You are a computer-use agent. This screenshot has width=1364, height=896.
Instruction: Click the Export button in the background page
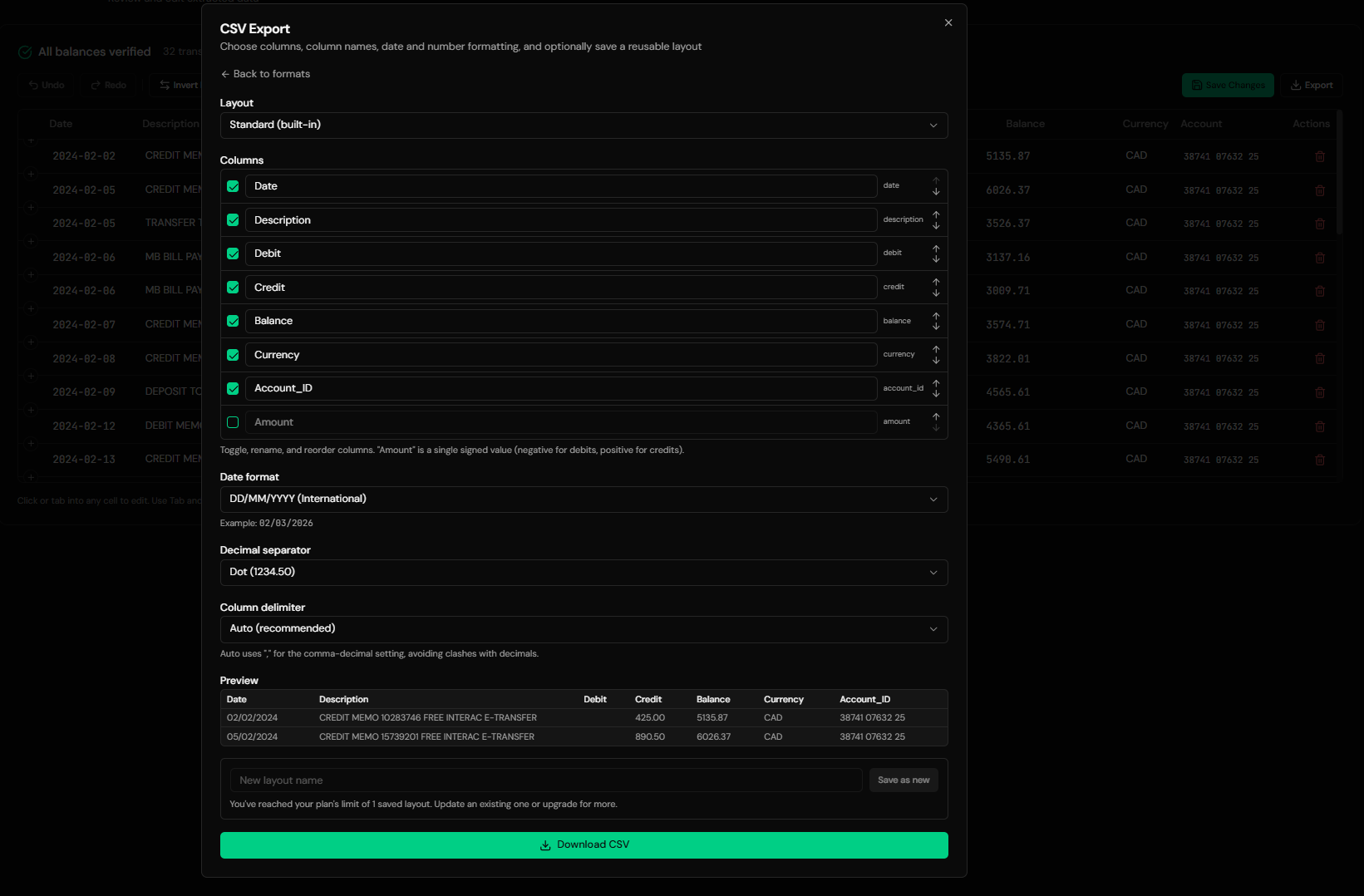[x=1312, y=86]
